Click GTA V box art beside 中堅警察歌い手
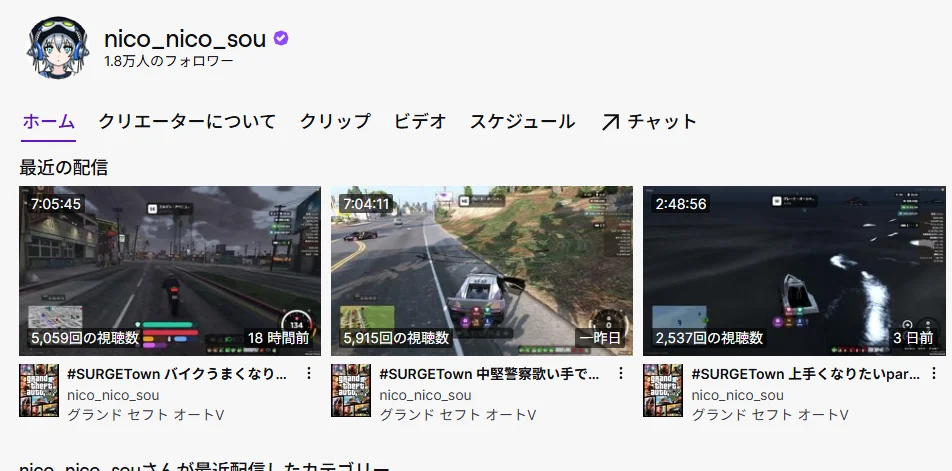The height and width of the screenshot is (471, 952). [x=351, y=390]
